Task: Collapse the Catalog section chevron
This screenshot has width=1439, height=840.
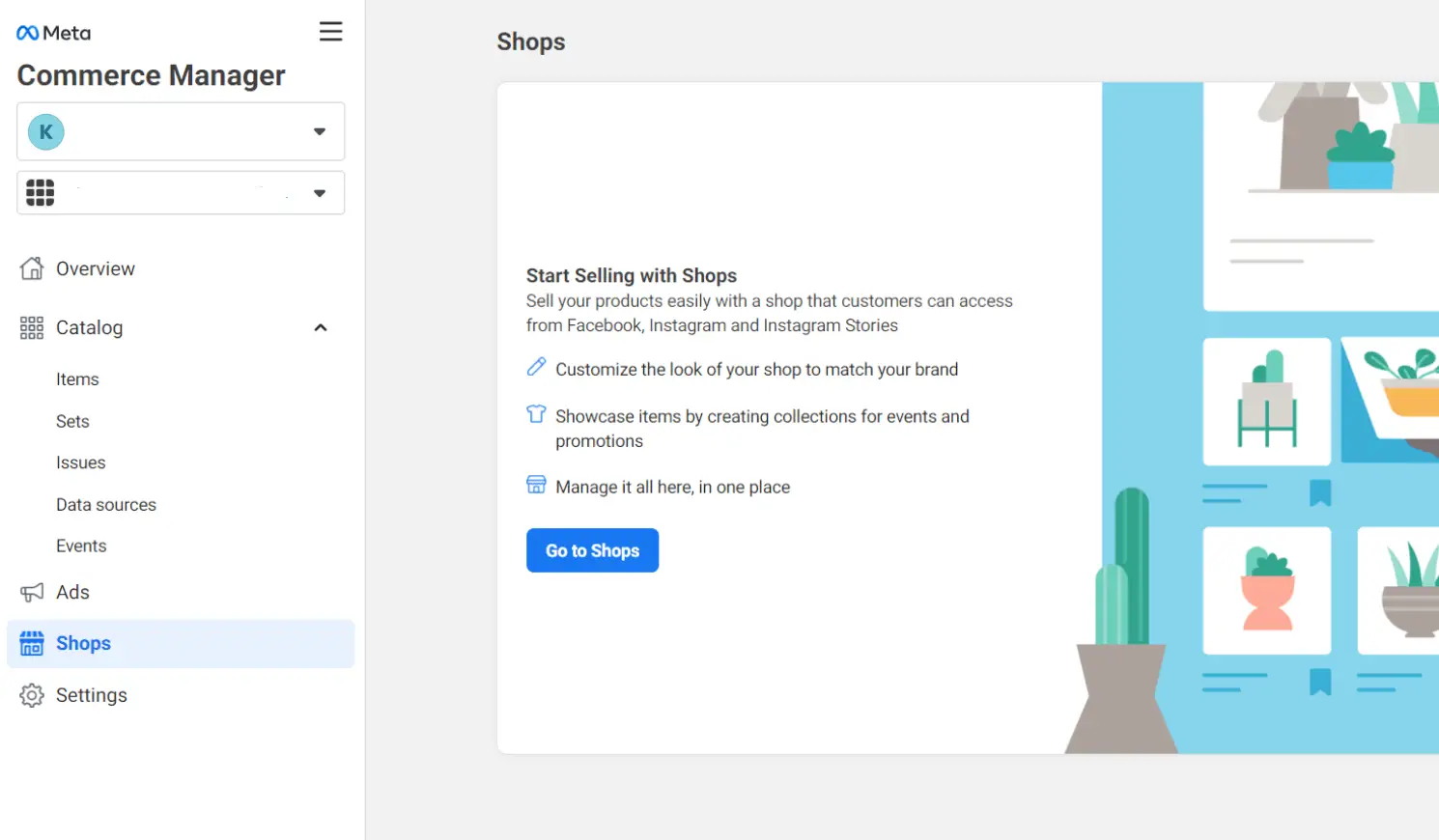Action: pos(321,328)
